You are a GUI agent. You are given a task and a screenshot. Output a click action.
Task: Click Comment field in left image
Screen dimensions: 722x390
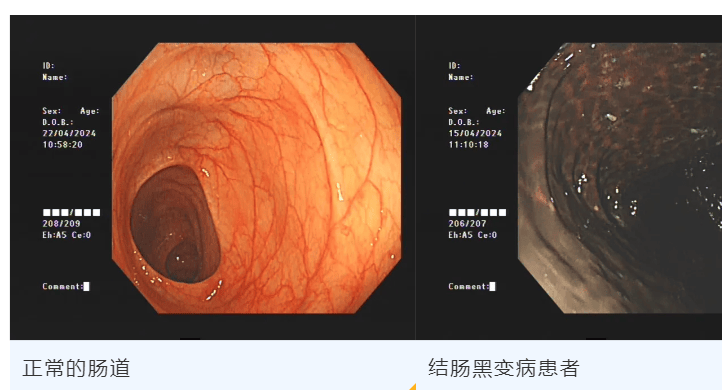tap(66, 286)
